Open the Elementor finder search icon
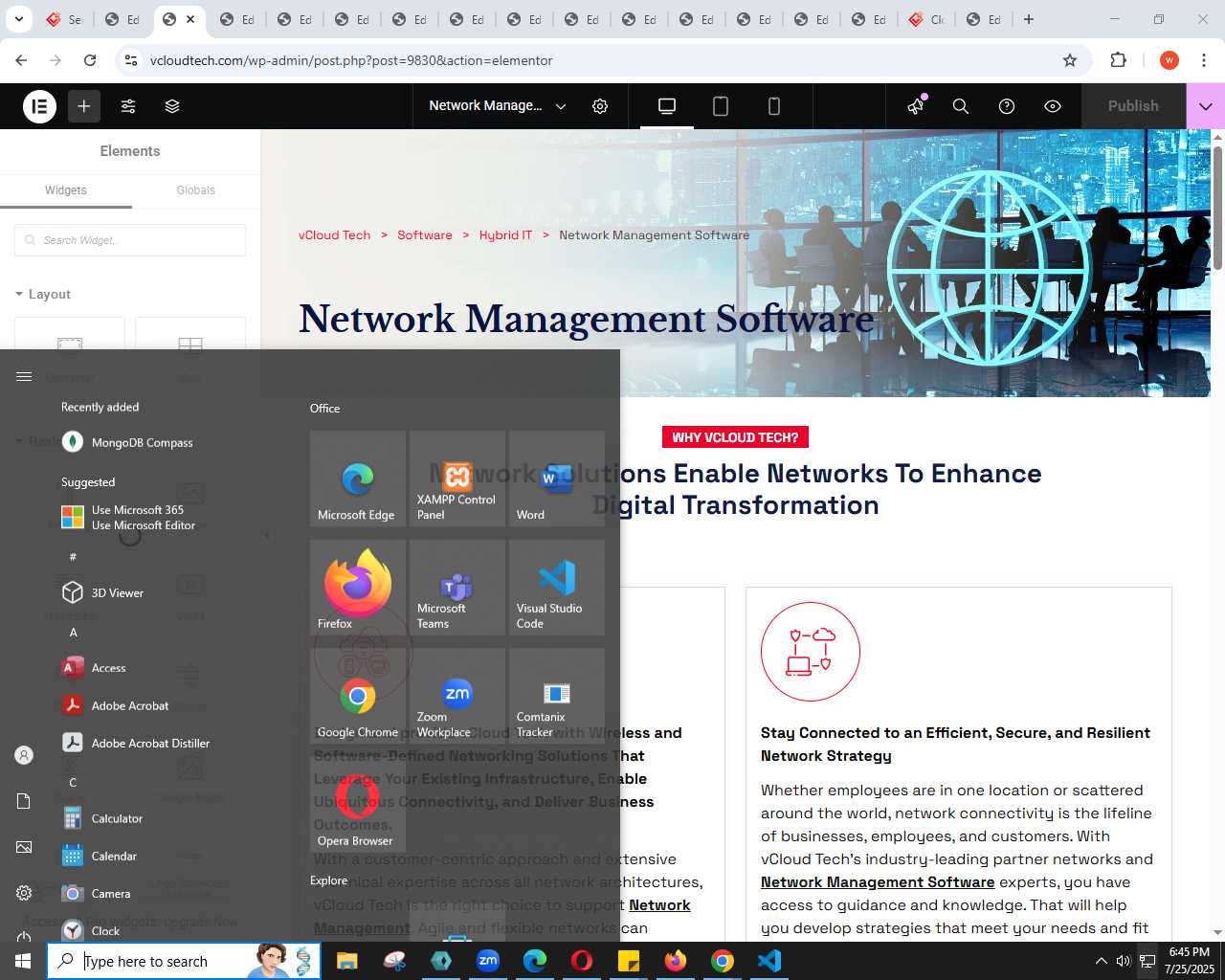This screenshot has height=980, width=1225. (x=961, y=106)
